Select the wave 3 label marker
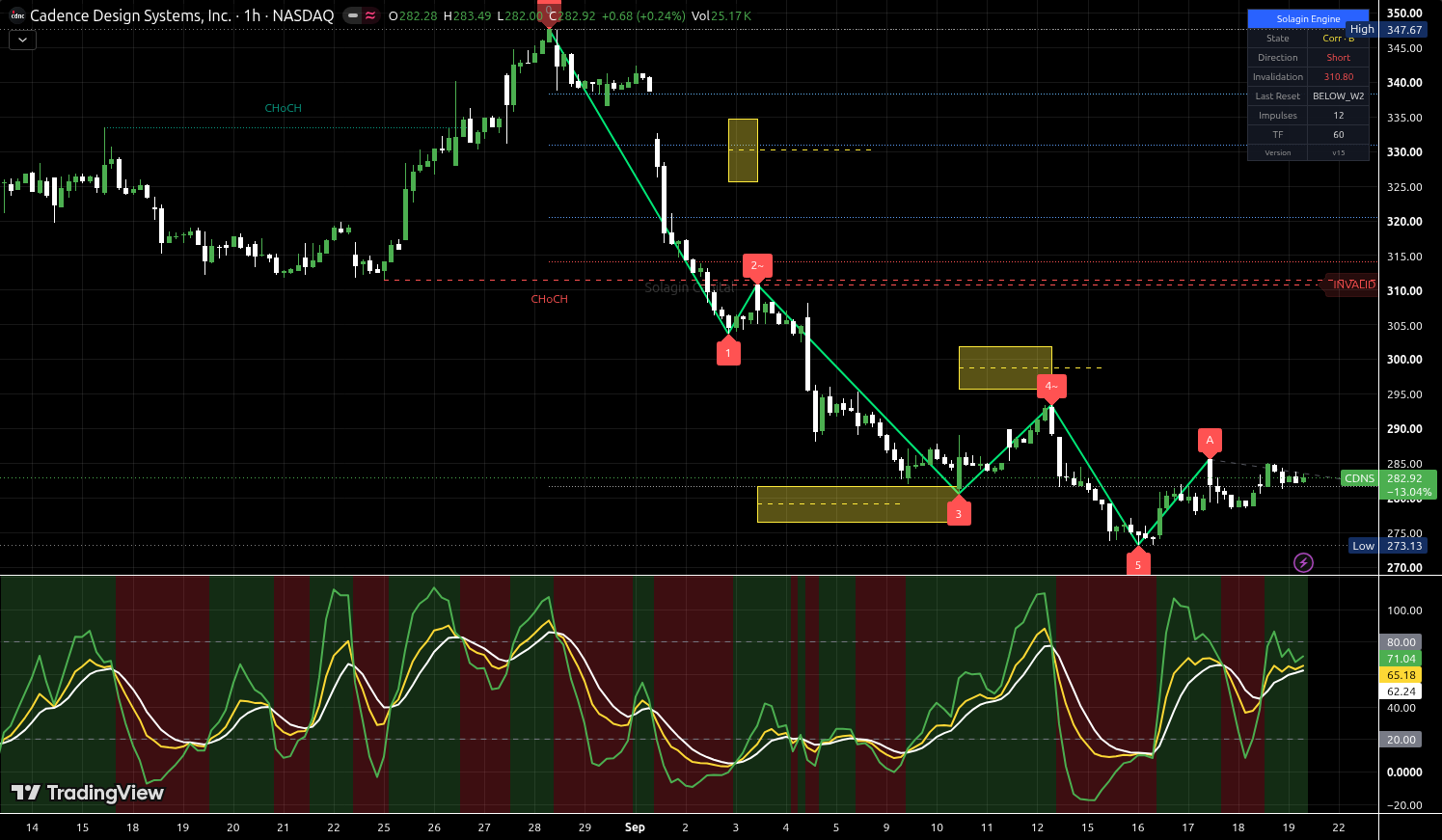 point(959,512)
